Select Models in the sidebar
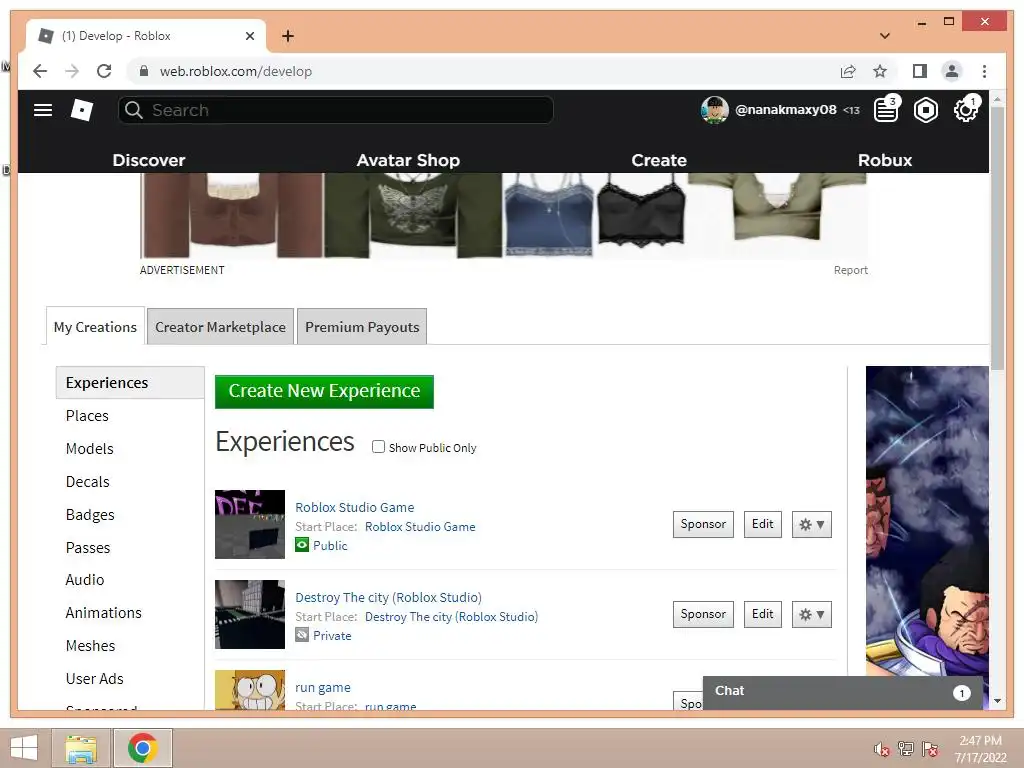This screenshot has height=768, width=1024. (x=89, y=449)
